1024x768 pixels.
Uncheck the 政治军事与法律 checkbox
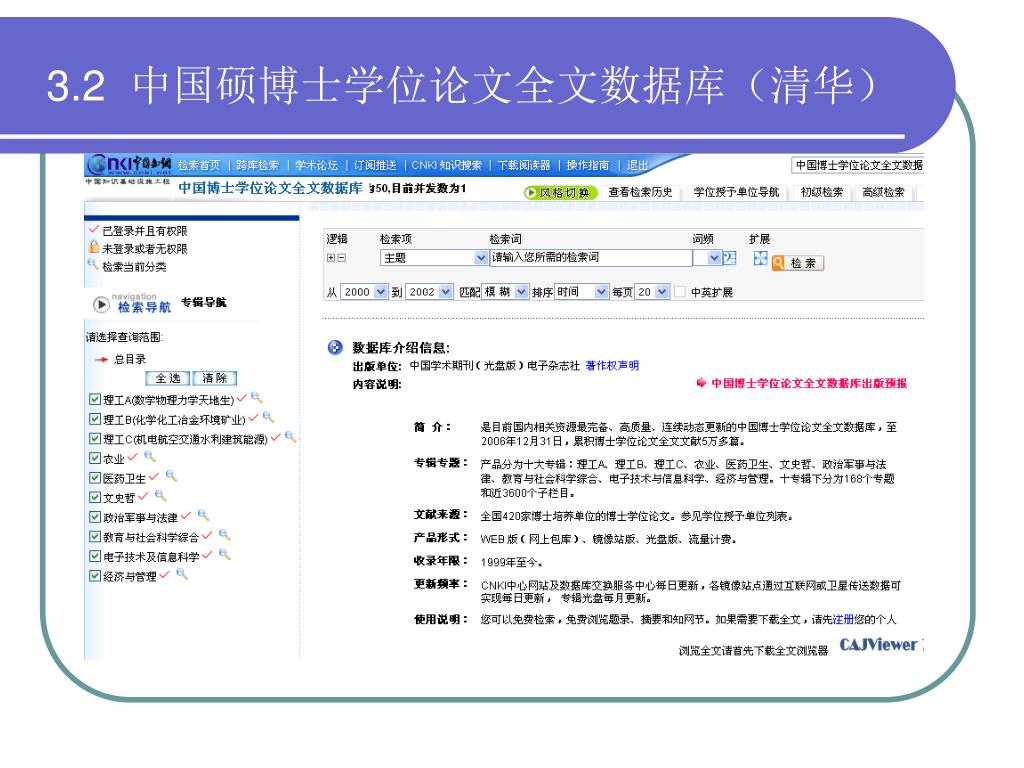[x=95, y=517]
